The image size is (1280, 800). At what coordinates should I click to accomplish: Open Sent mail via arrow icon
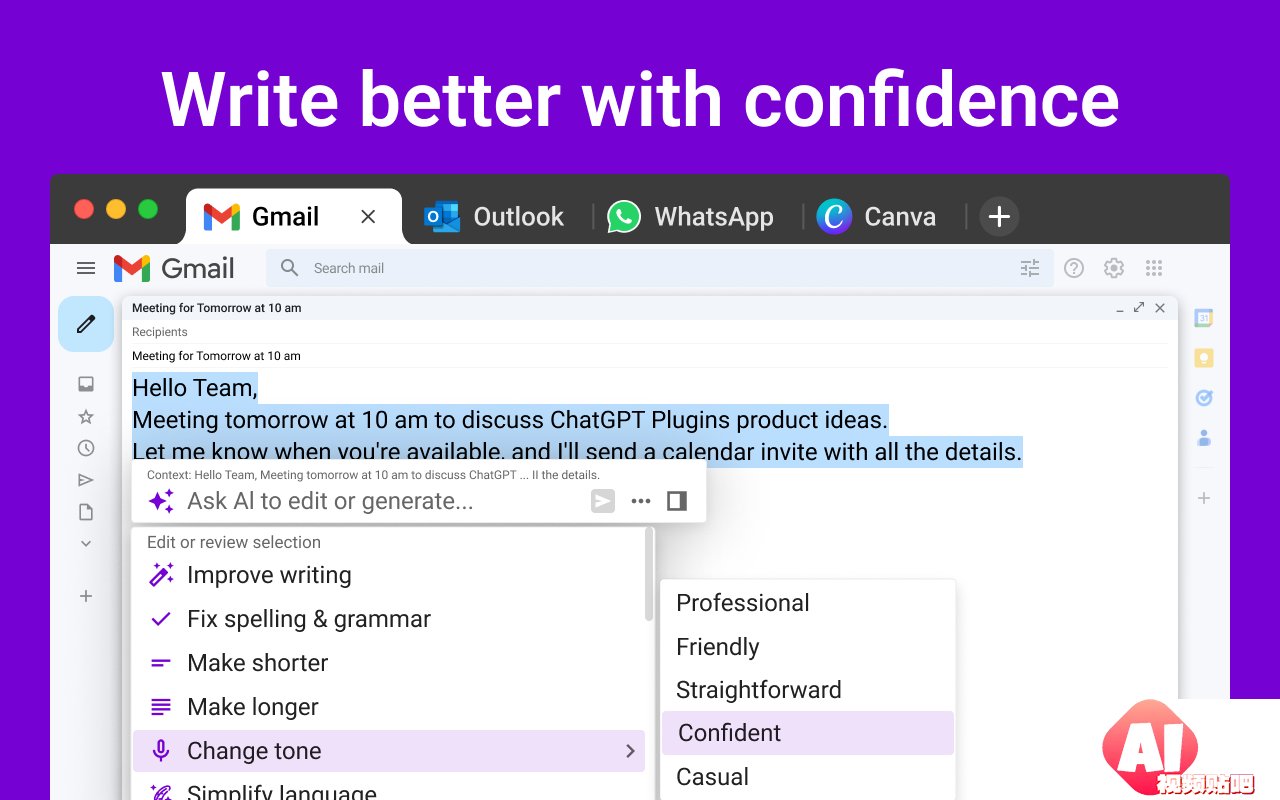click(86, 480)
